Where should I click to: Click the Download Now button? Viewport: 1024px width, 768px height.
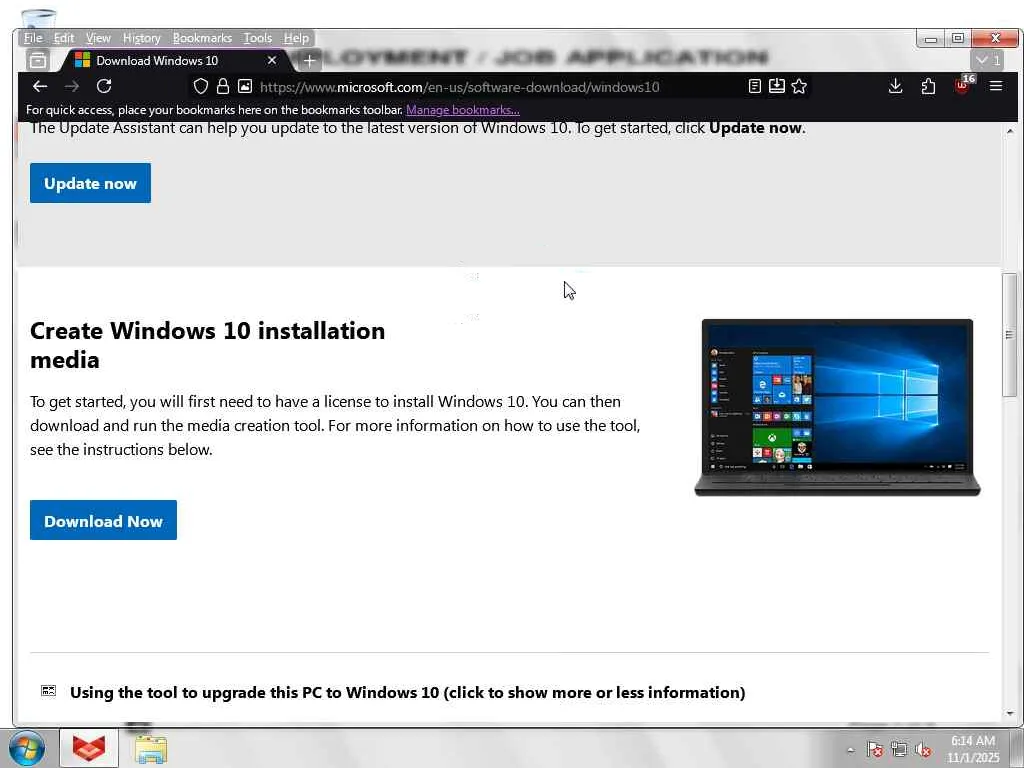pyautogui.click(x=103, y=520)
